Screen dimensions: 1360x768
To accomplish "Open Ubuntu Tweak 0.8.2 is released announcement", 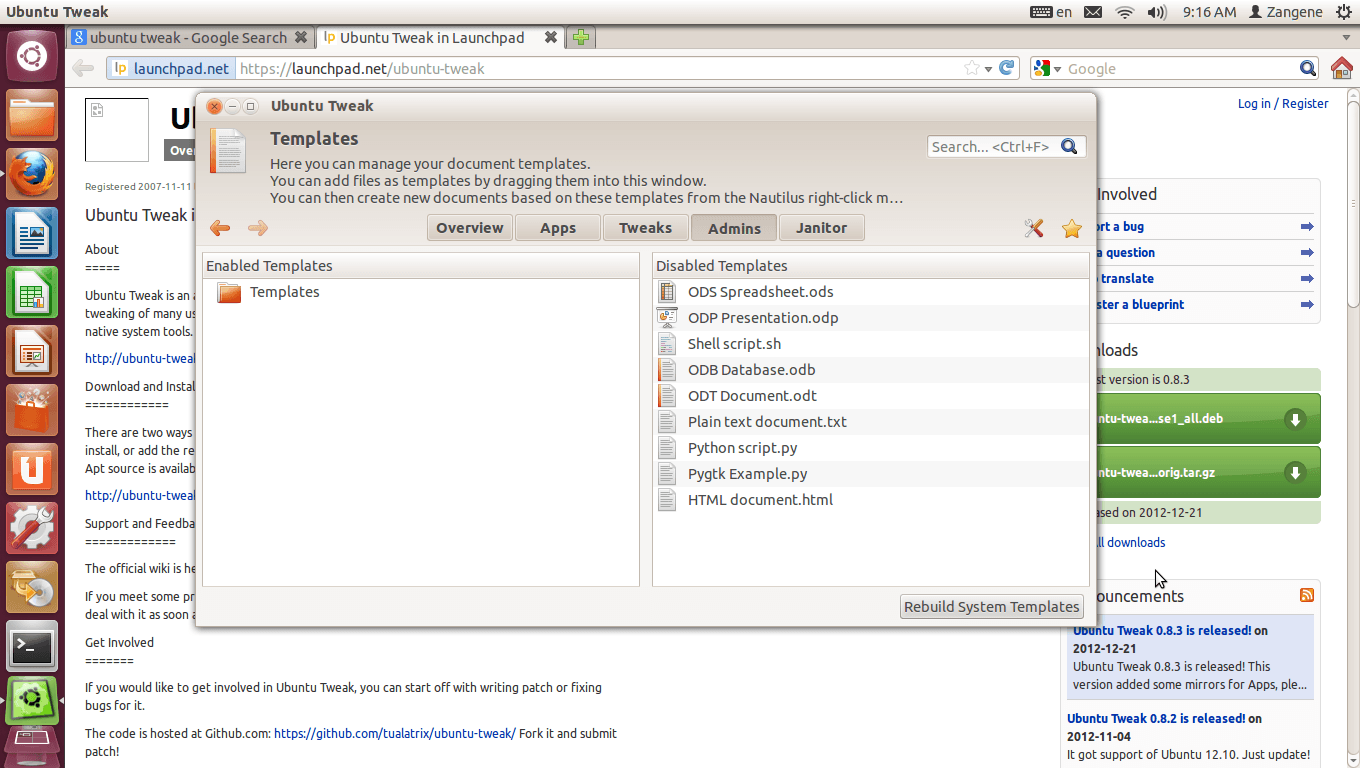I will (1156, 718).
